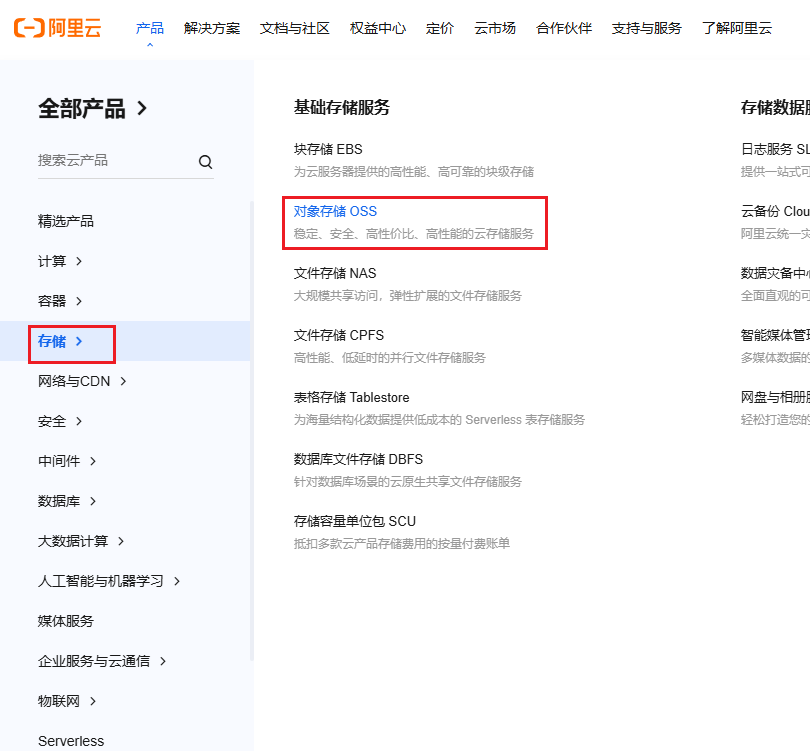Open the 网盘与相册服务 product link
The width and height of the screenshot is (810, 751).
(x=775, y=397)
